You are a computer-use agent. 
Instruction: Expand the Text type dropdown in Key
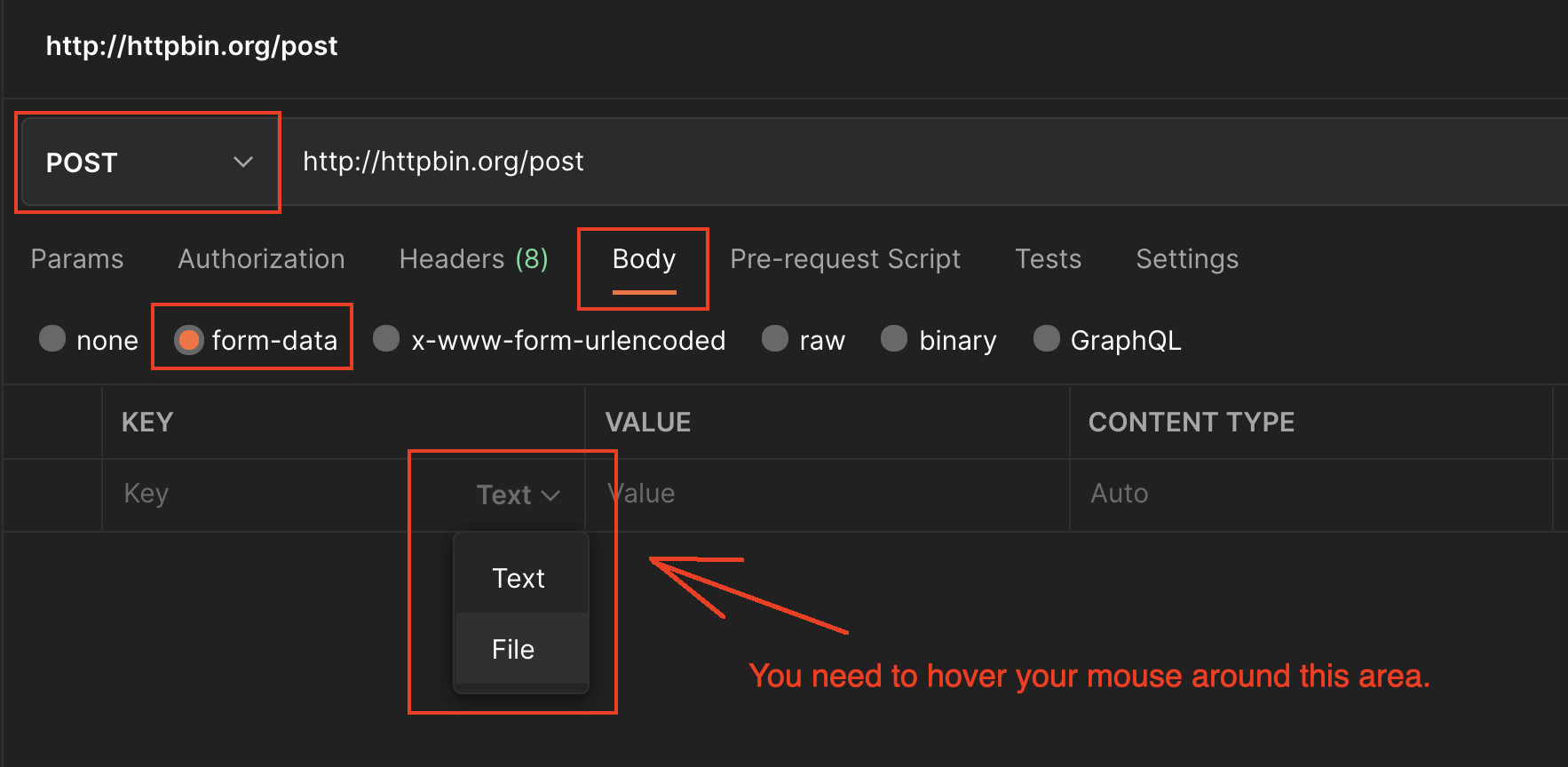(519, 494)
